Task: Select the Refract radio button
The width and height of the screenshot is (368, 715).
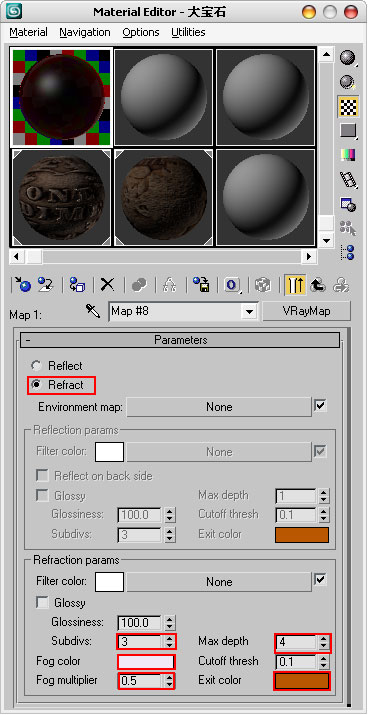Action: click(x=36, y=385)
